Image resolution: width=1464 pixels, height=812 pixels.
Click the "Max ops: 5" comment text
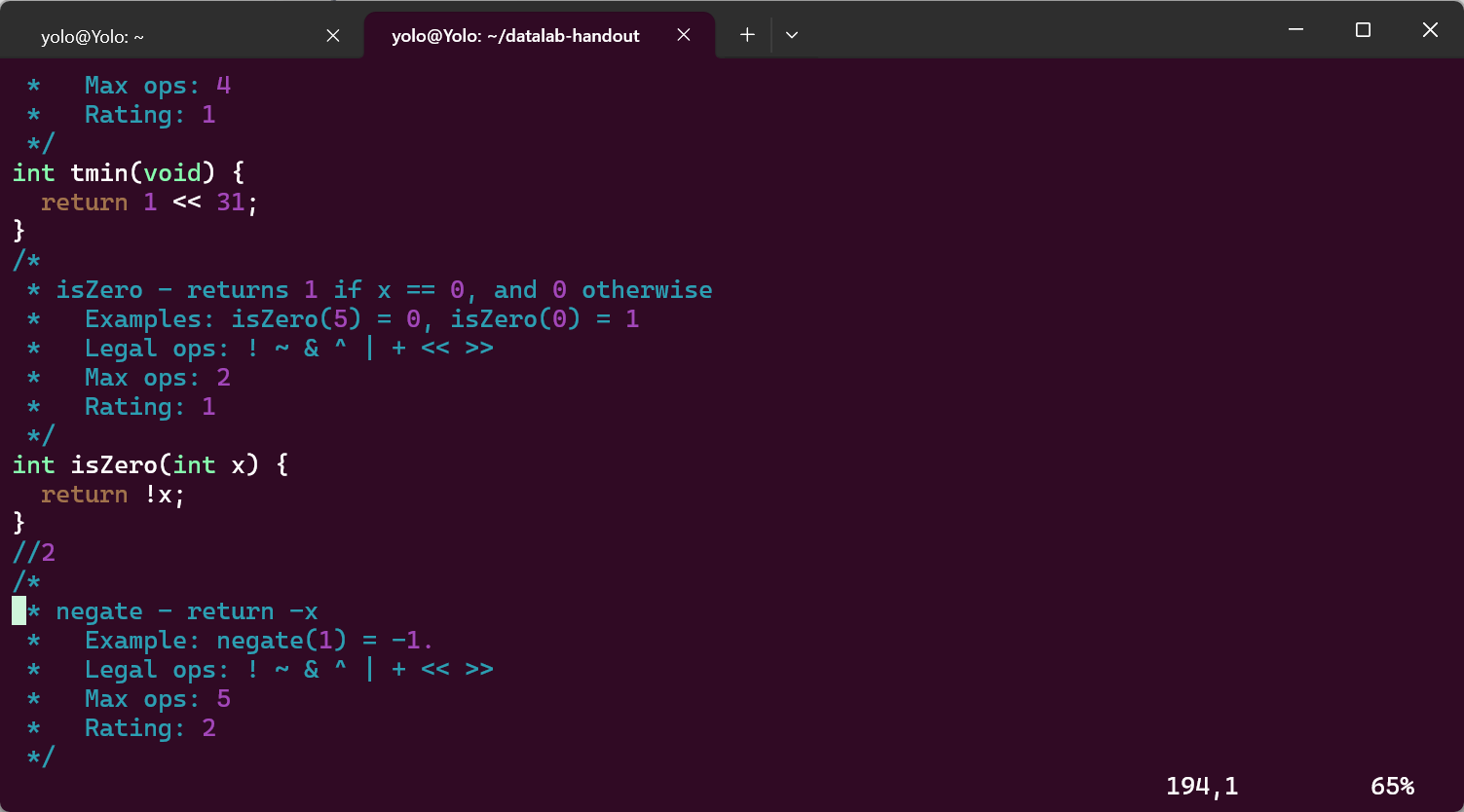(x=157, y=699)
